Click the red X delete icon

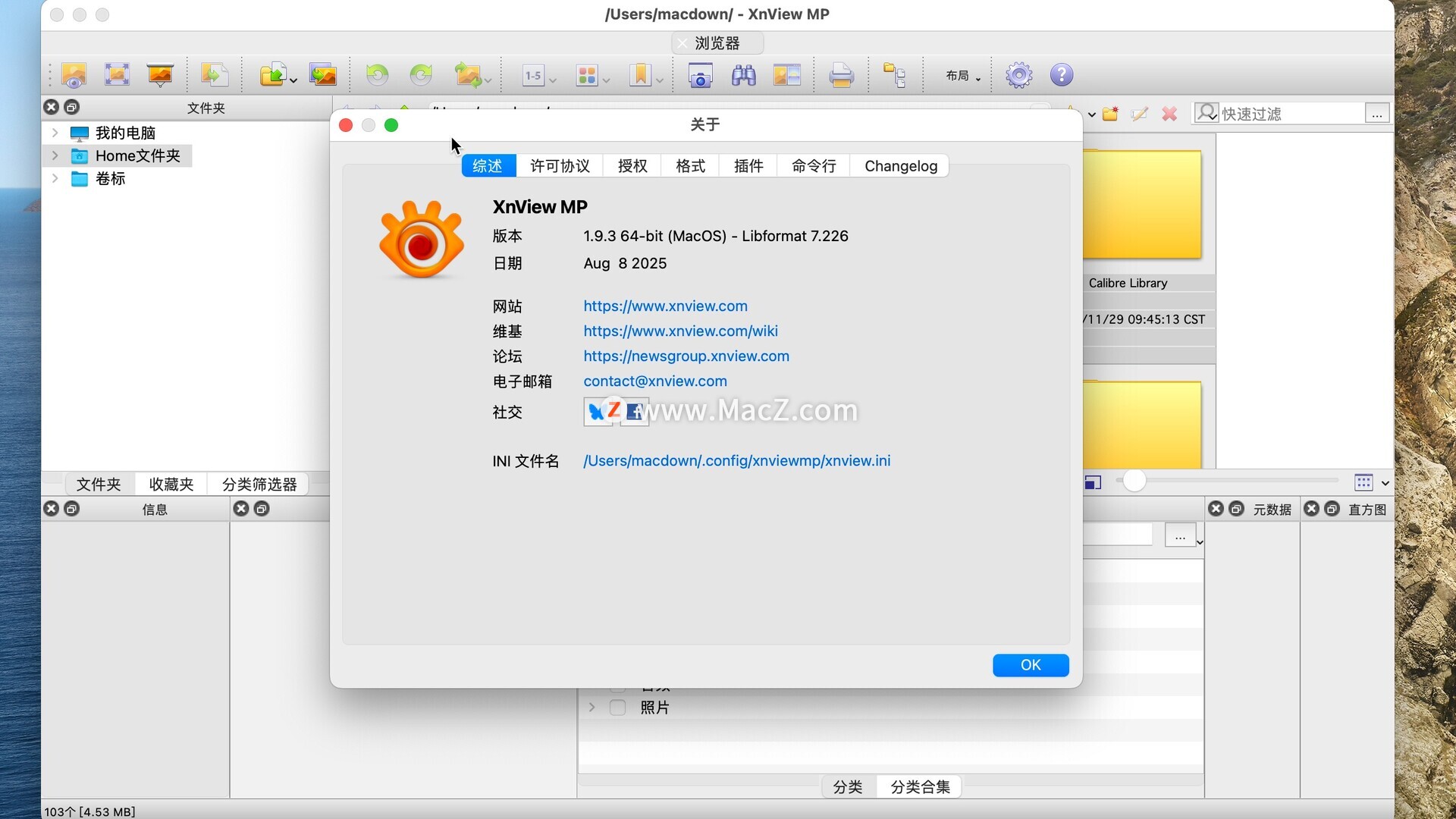point(1169,114)
